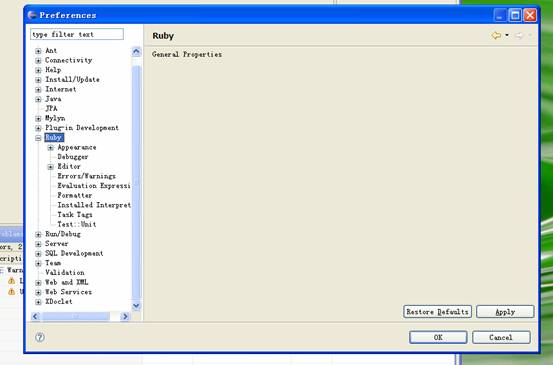Select Test::Unit preferences item
The width and height of the screenshot is (553, 365).
77,224
